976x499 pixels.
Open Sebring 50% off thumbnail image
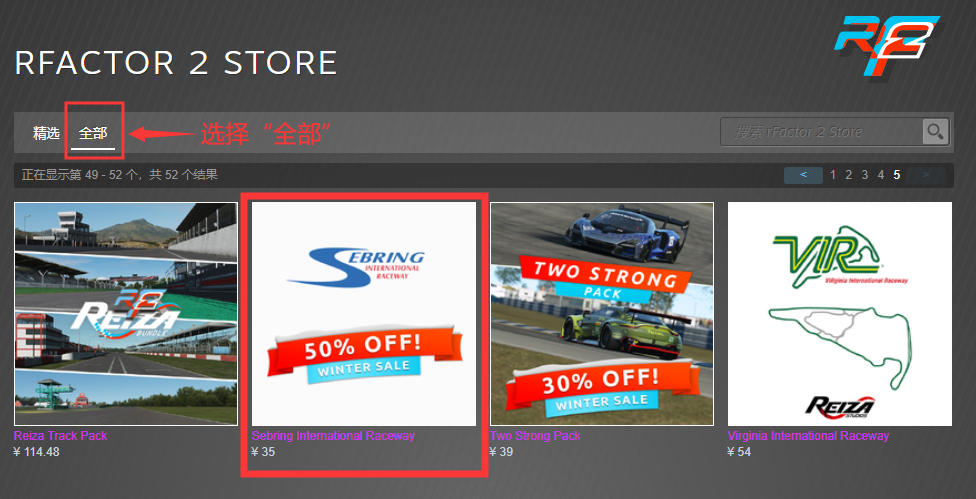[x=364, y=314]
